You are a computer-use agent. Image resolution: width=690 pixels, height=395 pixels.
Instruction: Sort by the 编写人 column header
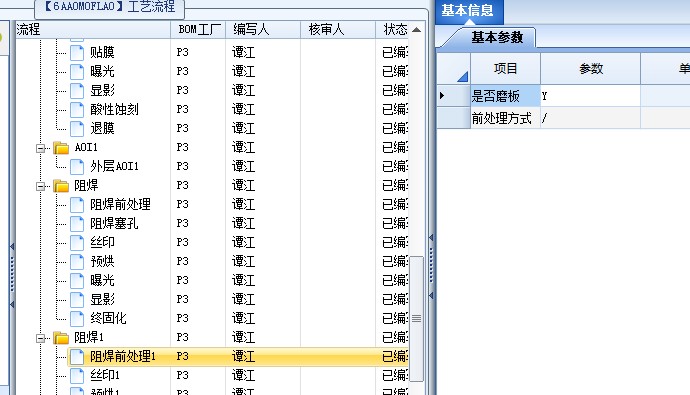(263, 29)
